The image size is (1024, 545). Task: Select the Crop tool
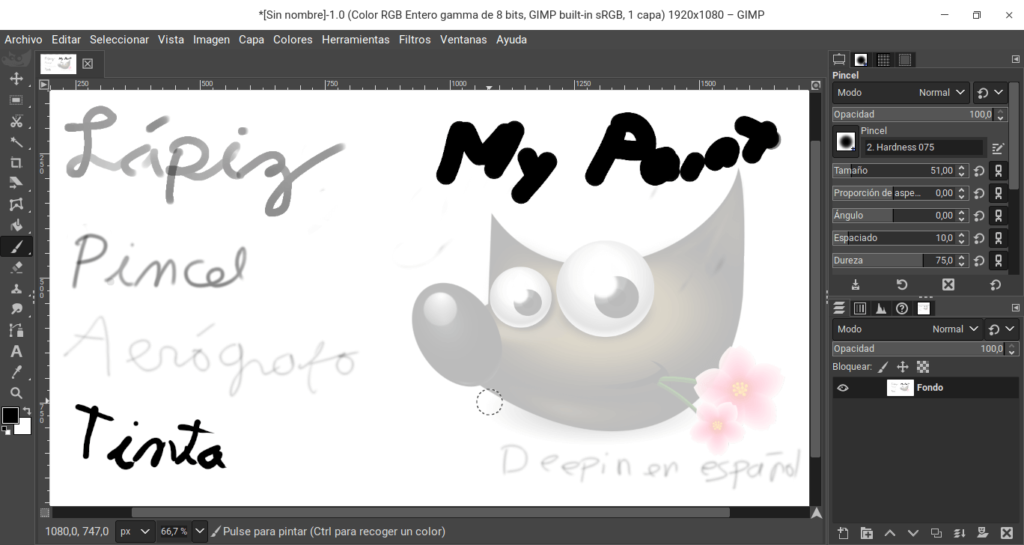(x=16, y=163)
